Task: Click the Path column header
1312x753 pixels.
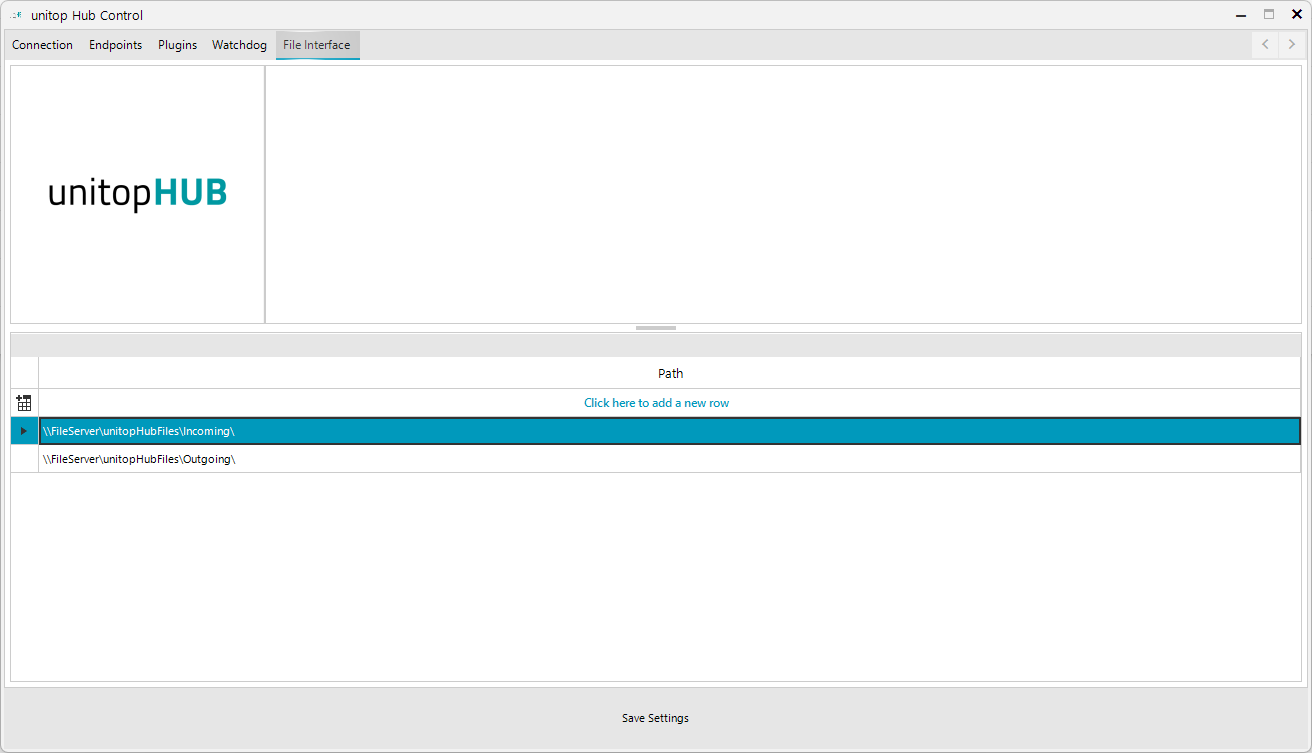Action: tap(670, 373)
